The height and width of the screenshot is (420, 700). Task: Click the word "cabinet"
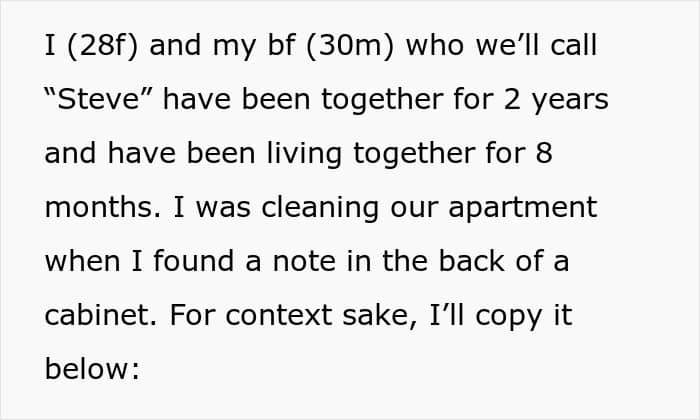pyautogui.click(x=101, y=315)
